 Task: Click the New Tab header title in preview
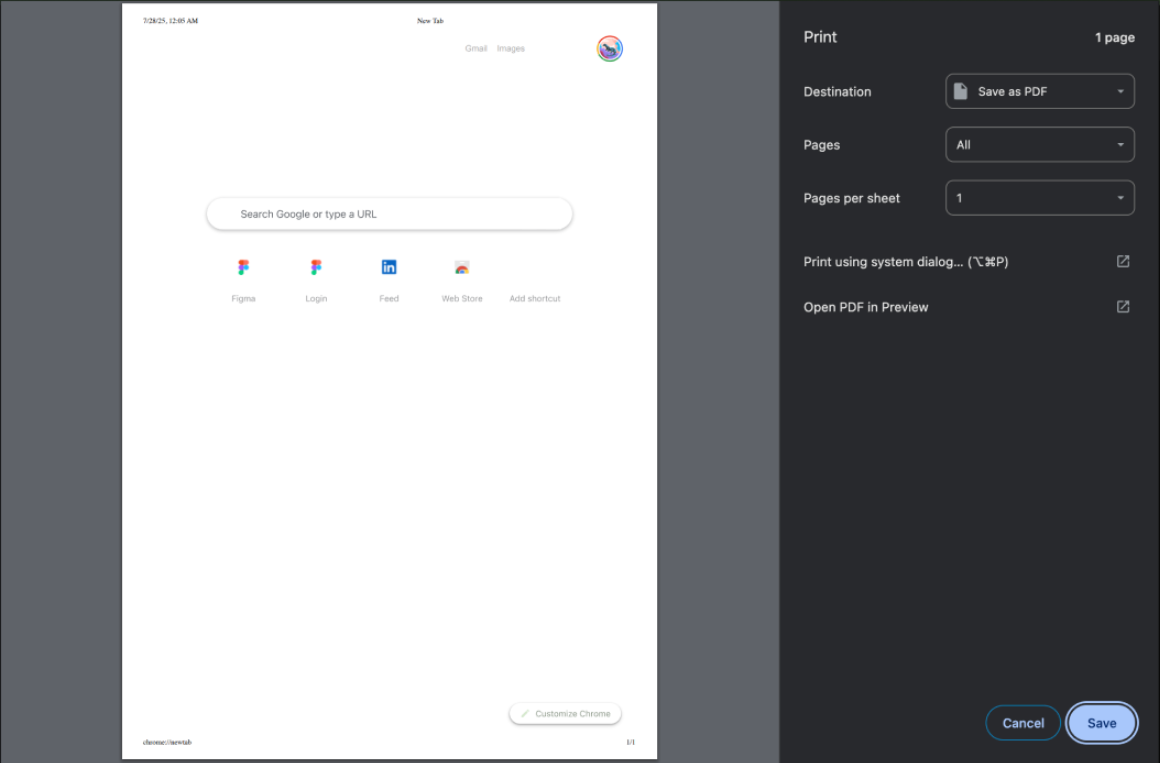[430, 21]
